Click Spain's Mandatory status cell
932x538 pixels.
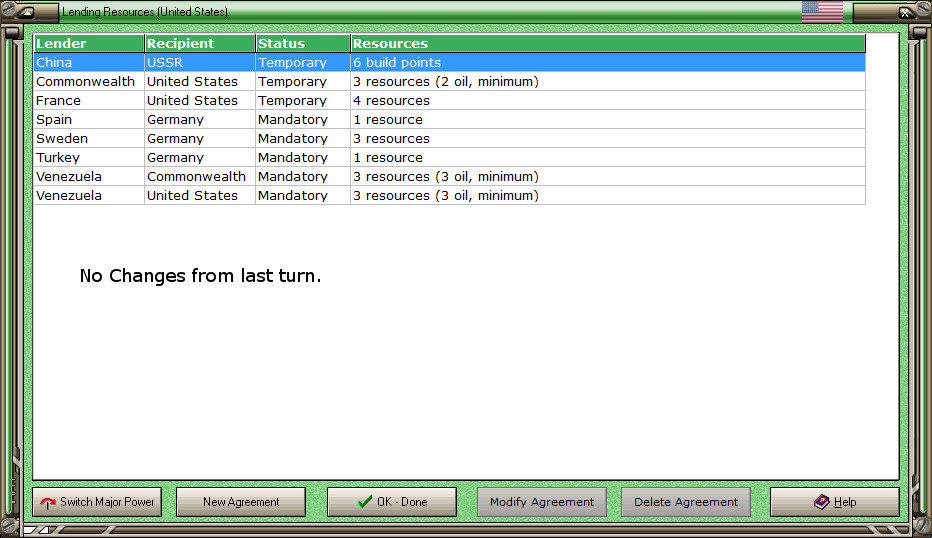303,119
